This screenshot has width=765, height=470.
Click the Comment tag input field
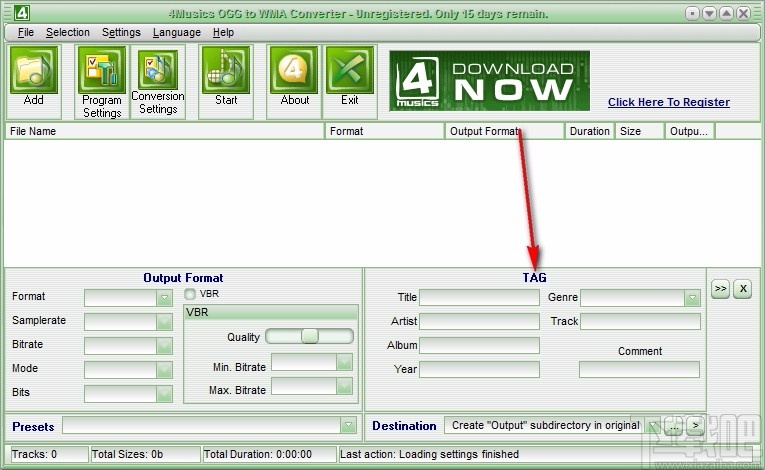click(640, 369)
